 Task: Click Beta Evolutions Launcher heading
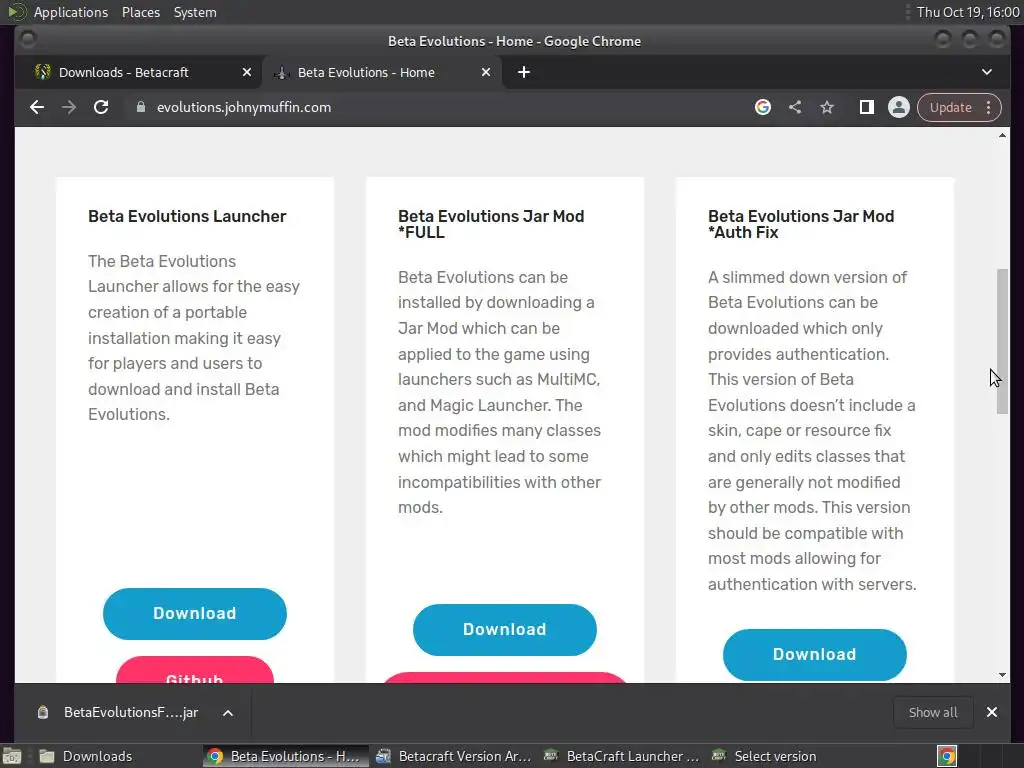(x=187, y=216)
